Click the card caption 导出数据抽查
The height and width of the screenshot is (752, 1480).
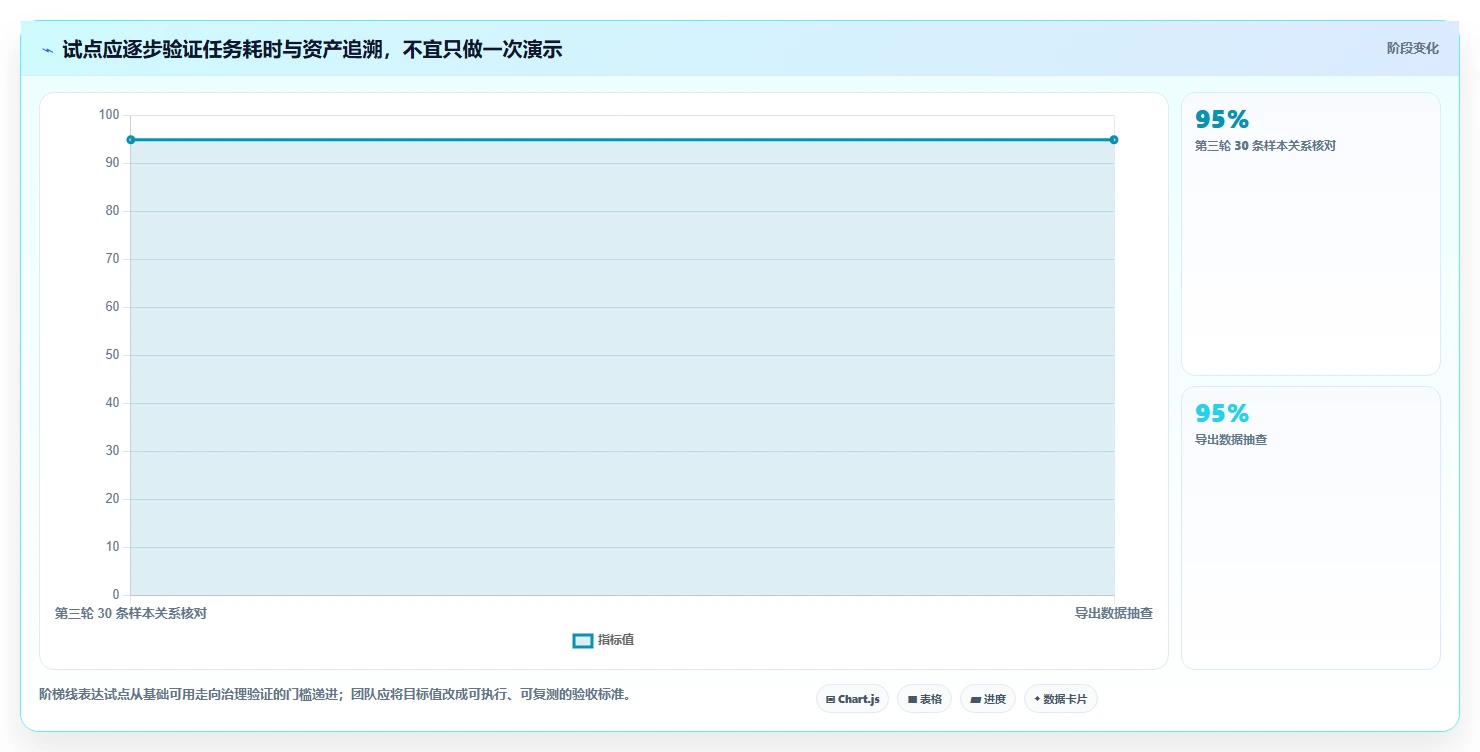pyautogui.click(x=1231, y=440)
